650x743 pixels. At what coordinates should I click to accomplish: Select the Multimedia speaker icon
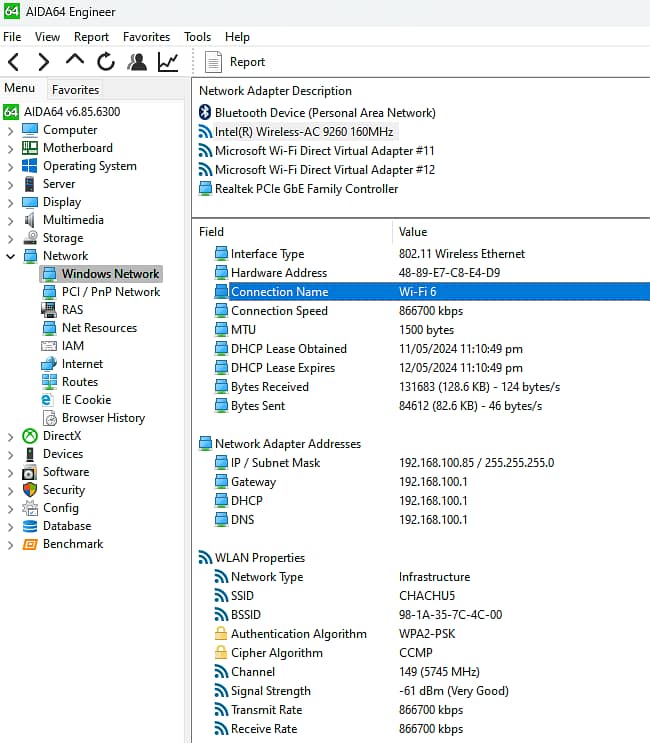[30, 220]
